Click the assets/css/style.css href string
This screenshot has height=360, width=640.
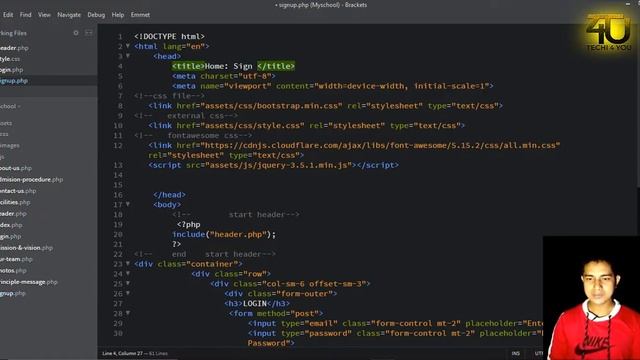(x=252, y=125)
